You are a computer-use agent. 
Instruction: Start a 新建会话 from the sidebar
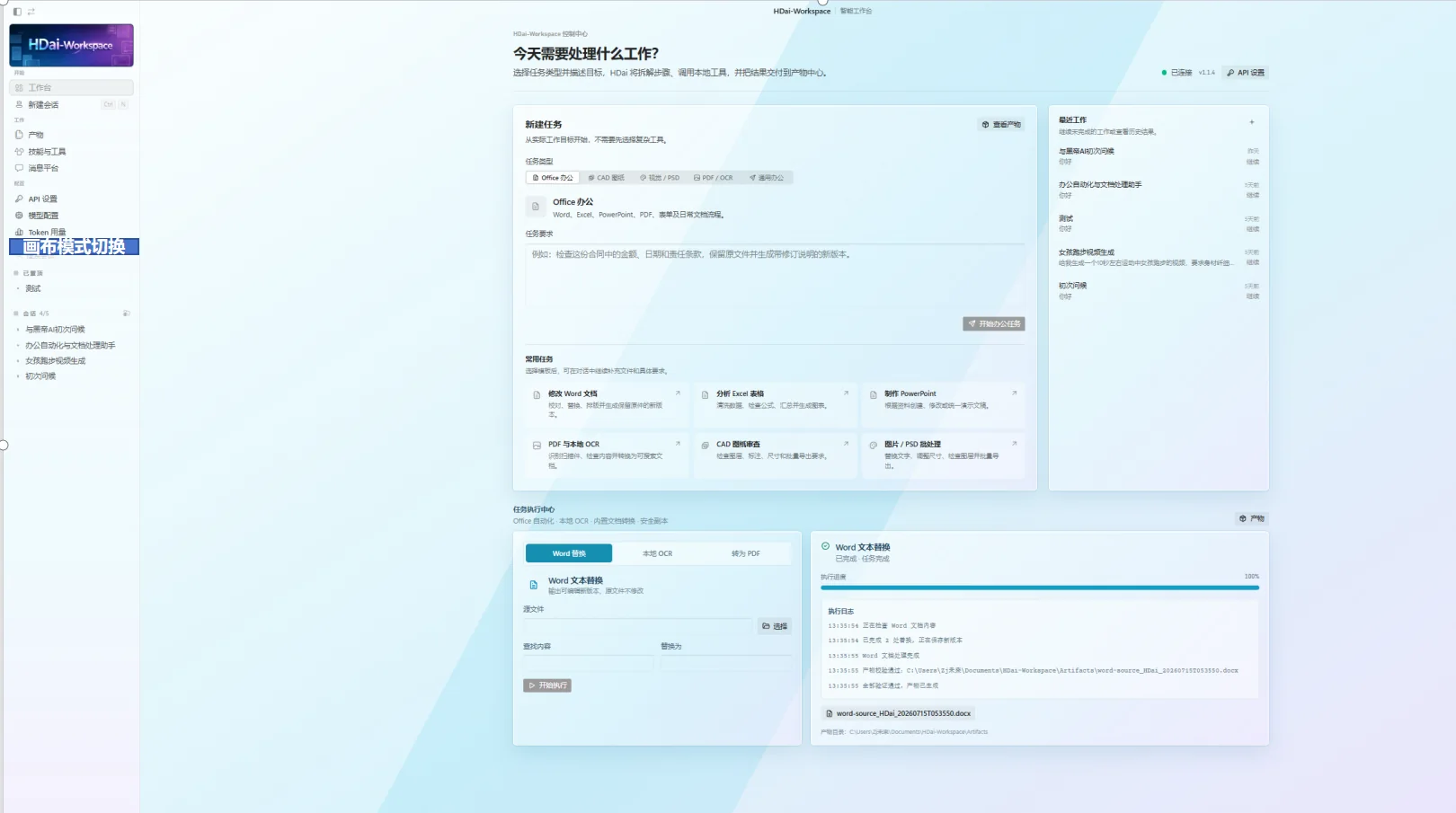pyautogui.click(x=71, y=105)
